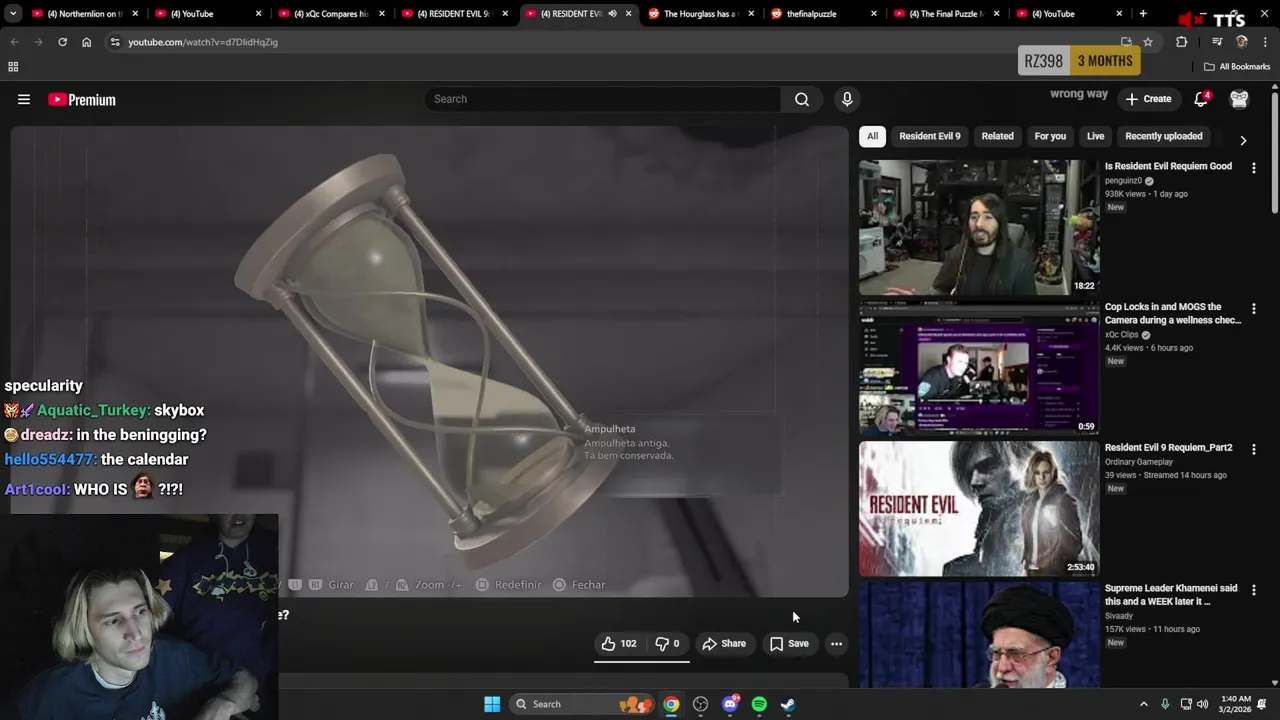
Task: Open OBS Studio from the taskbar
Action: 700,704
